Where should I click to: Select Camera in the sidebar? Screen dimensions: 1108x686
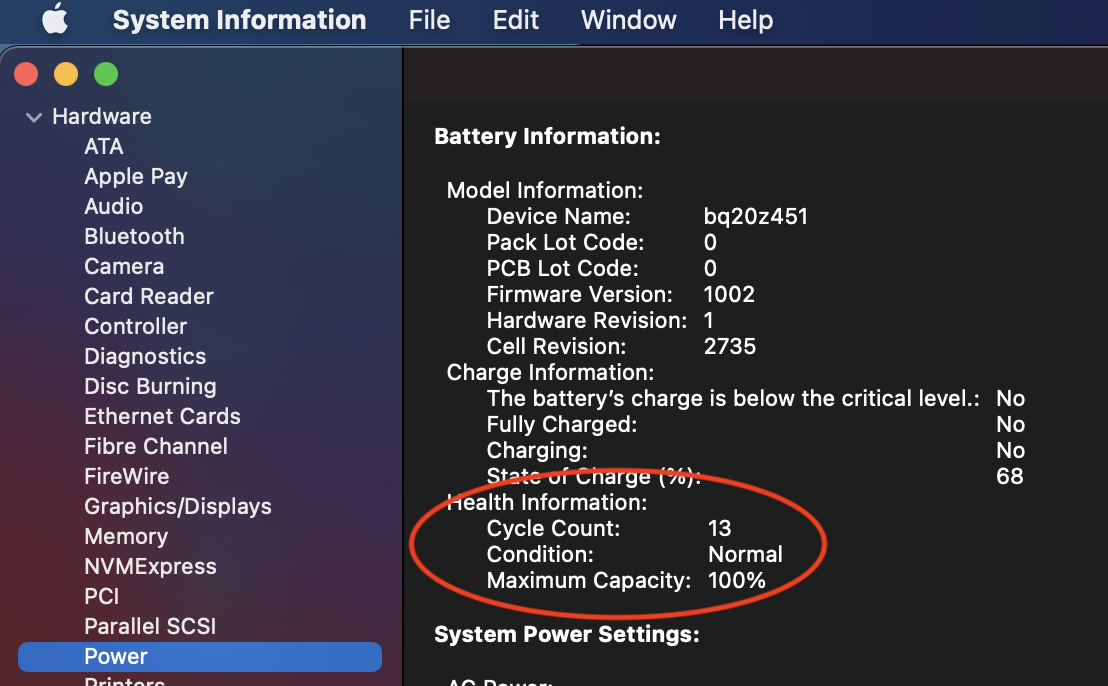(x=124, y=267)
